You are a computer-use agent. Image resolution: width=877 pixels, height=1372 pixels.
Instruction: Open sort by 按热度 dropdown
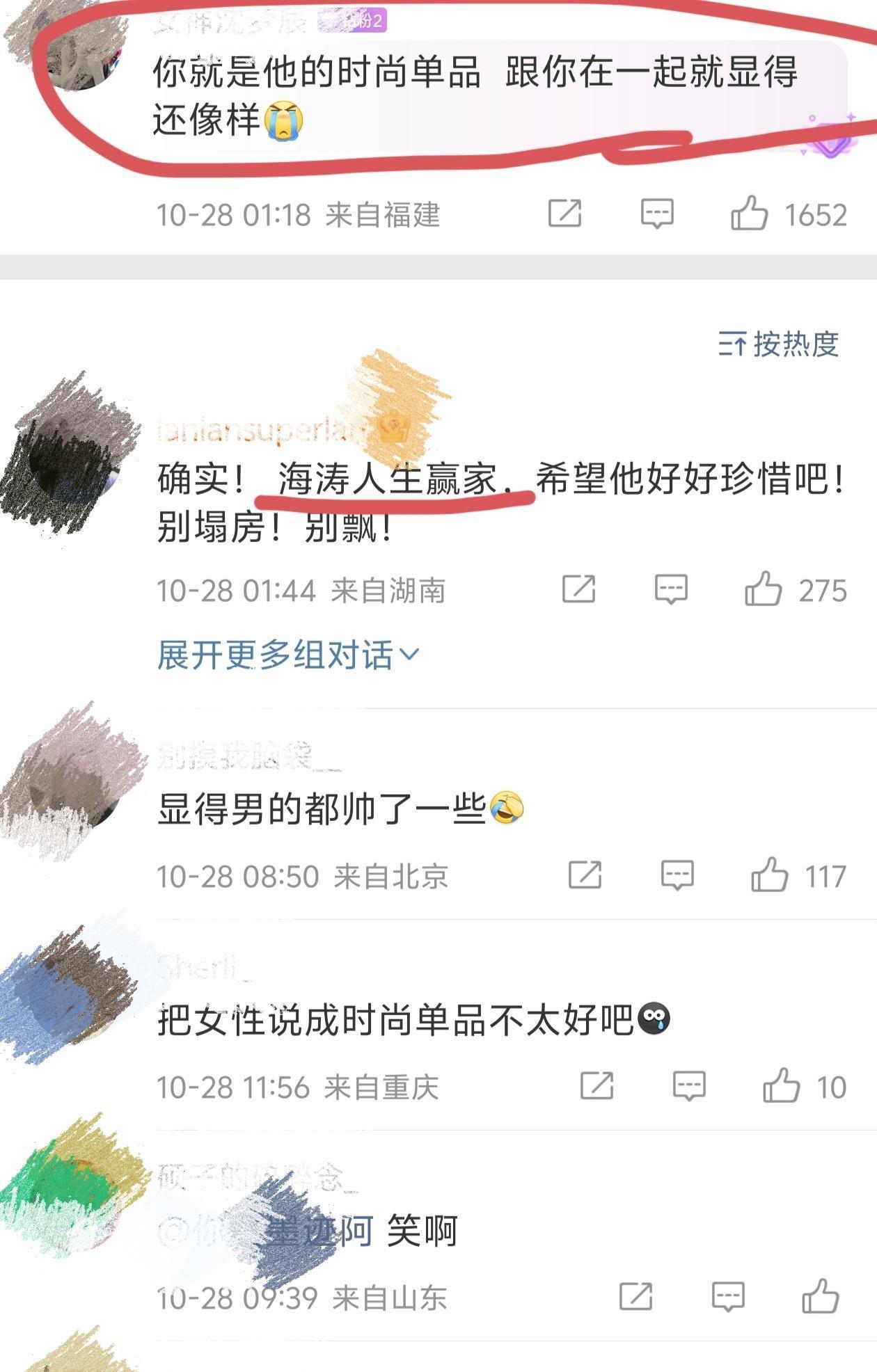coord(778,344)
